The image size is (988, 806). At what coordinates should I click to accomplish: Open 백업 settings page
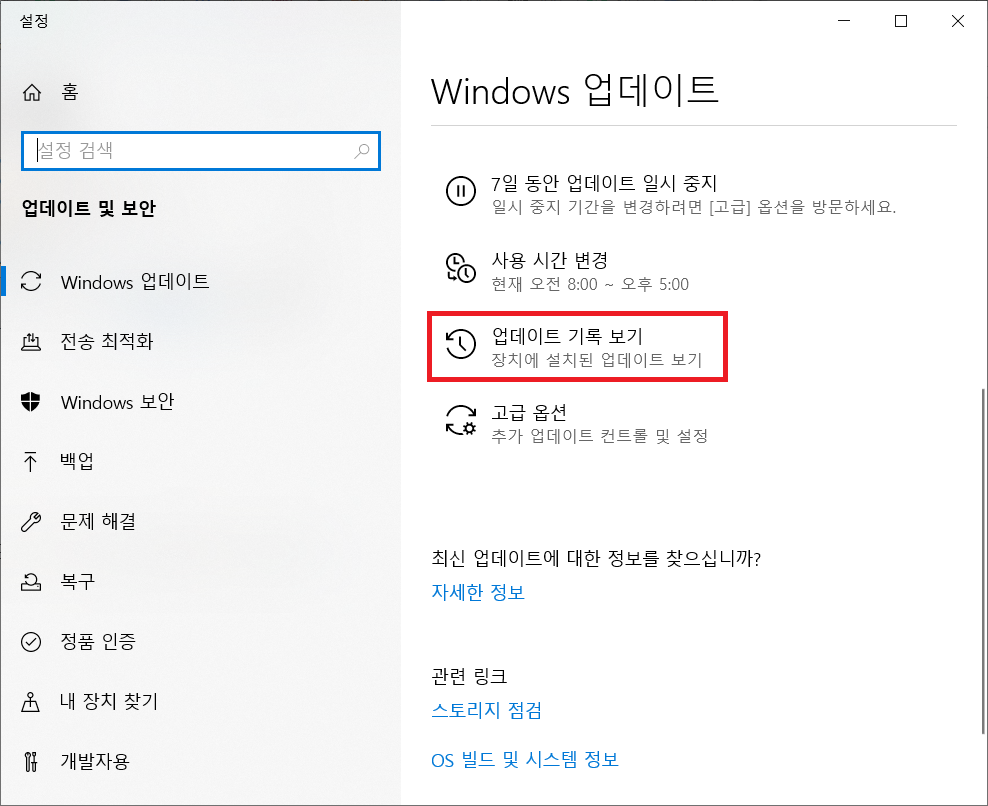coord(200,461)
